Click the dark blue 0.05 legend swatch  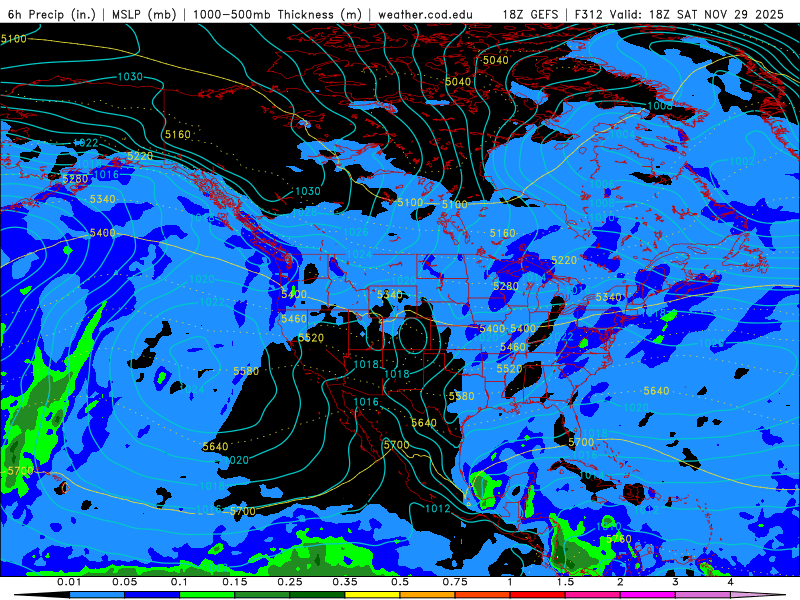pos(152,595)
